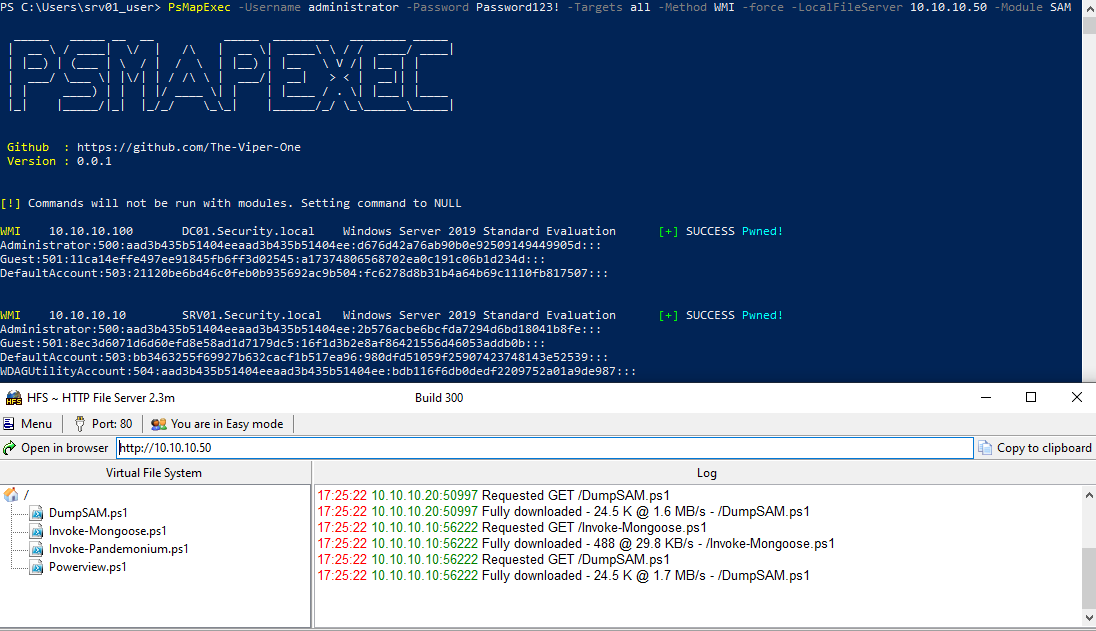This screenshot has width=1096, height=631.
Task: Click the DC01.Security.local hostname in PowerShell
Action: [x=248, y=231]
